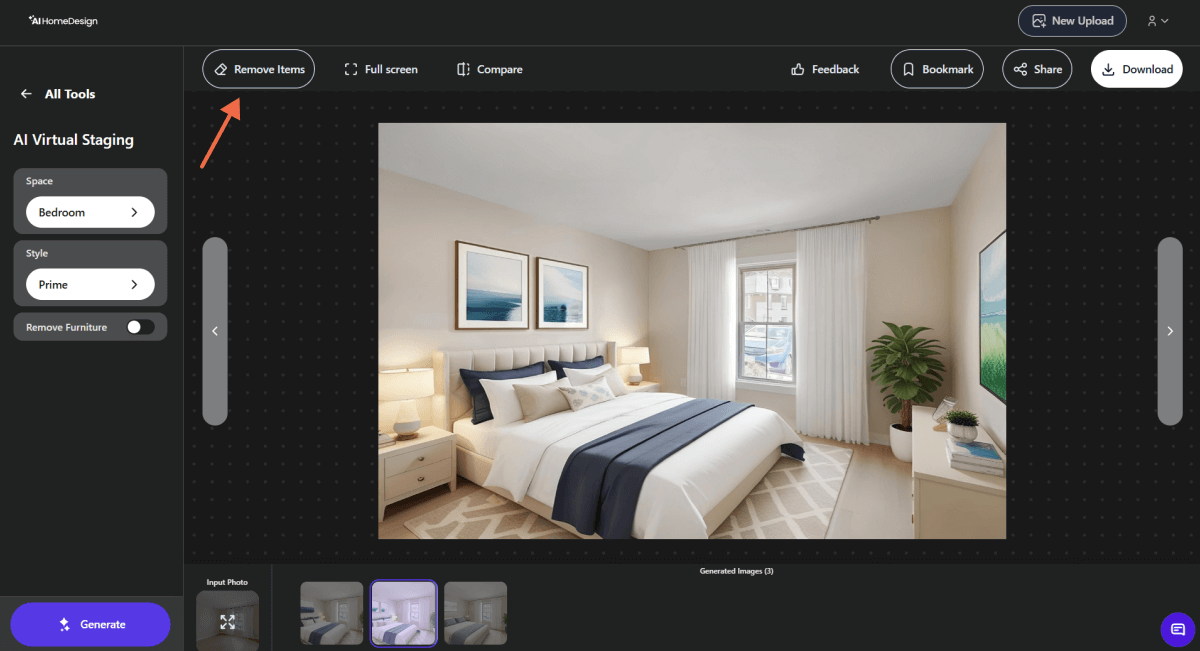This screenshot has height=651, width=1200.
Task: Click the right navigation arrow
Action: (x=1170, y=331)
